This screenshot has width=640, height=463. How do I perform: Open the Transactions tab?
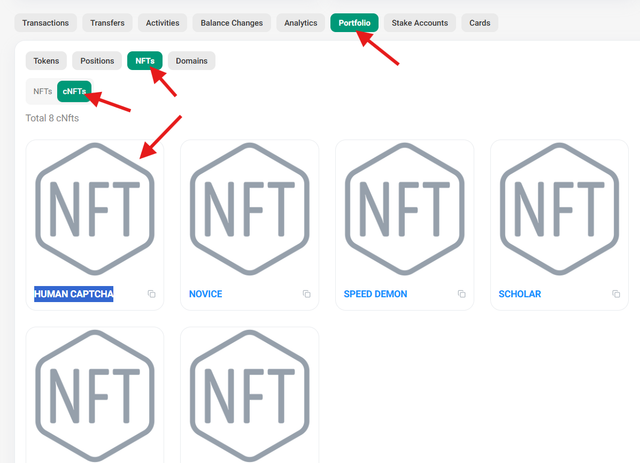[45, 23]
